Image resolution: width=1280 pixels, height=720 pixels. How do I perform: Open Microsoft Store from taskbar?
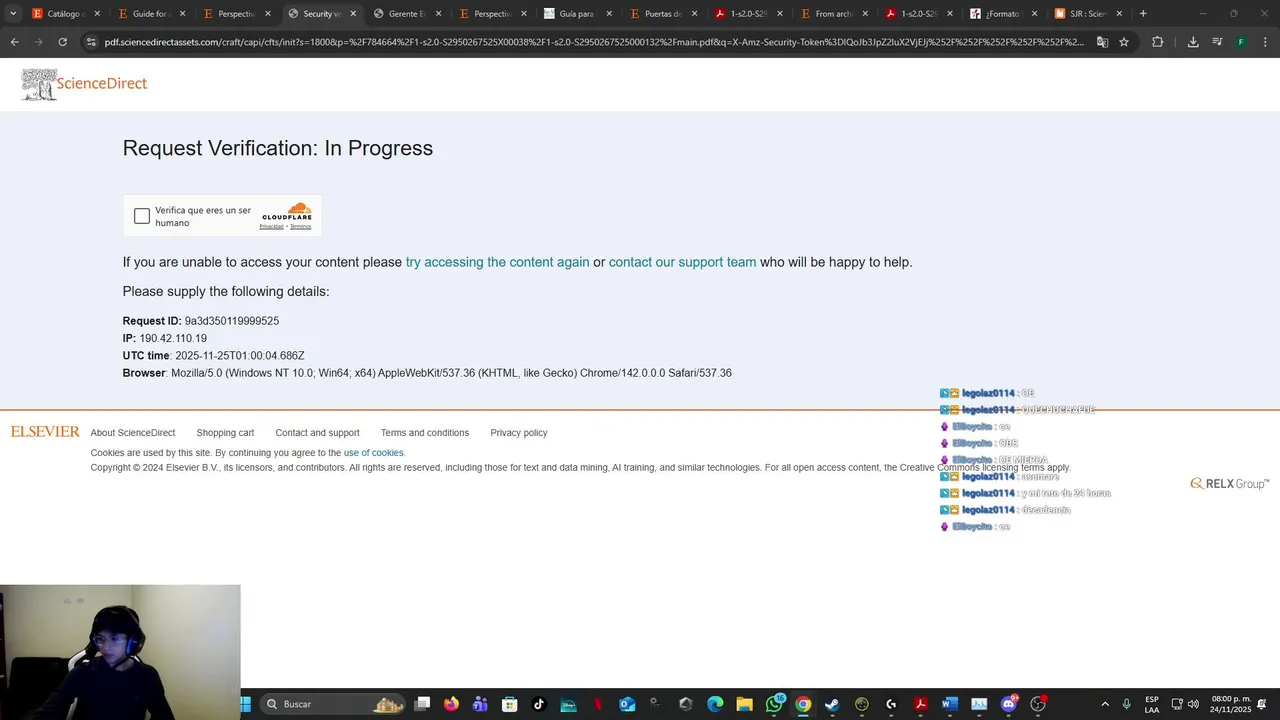(509, 704)
